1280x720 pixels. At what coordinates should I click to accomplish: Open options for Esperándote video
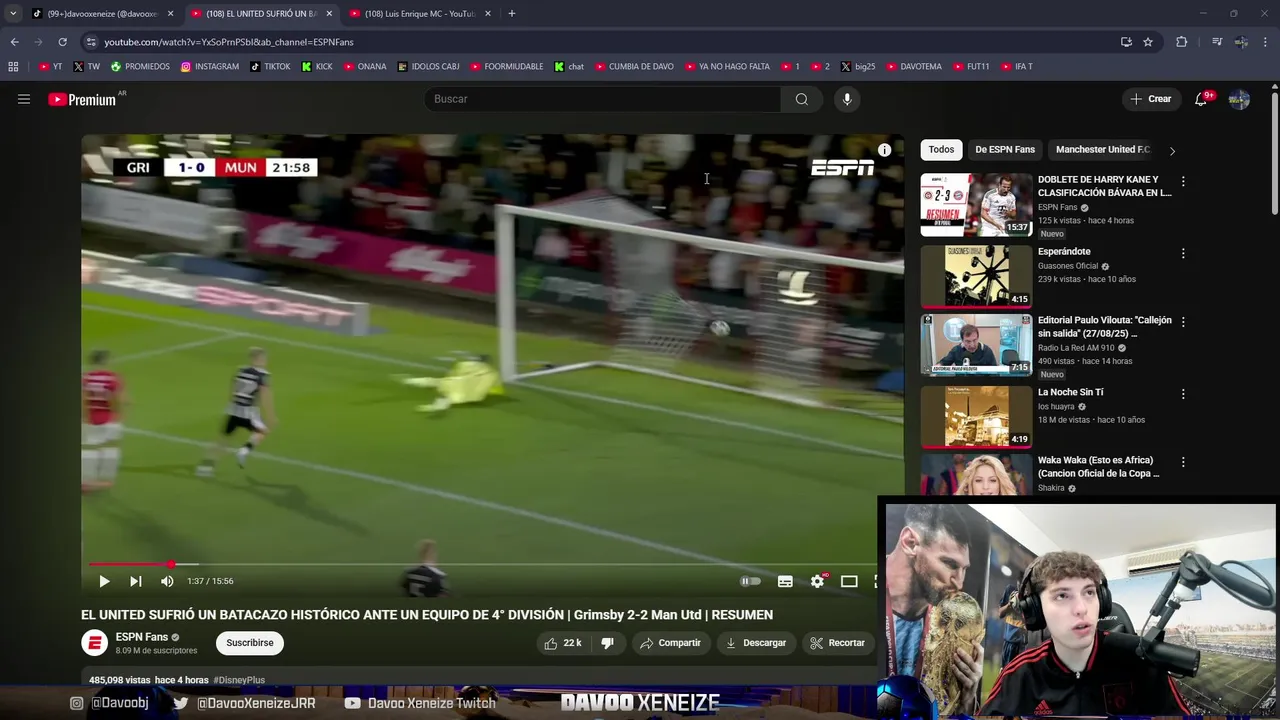[1183, 254]
